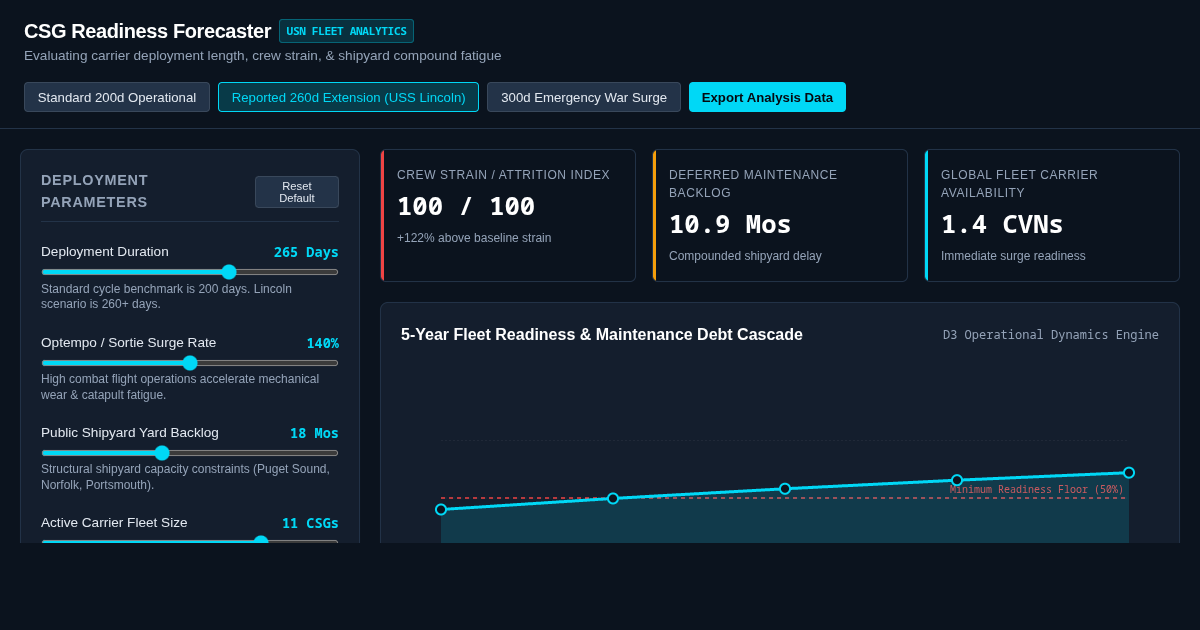1200x630 pixels.
Task: Click the CSG Readiness Forecaster title
Action: [x=147, y=31]
